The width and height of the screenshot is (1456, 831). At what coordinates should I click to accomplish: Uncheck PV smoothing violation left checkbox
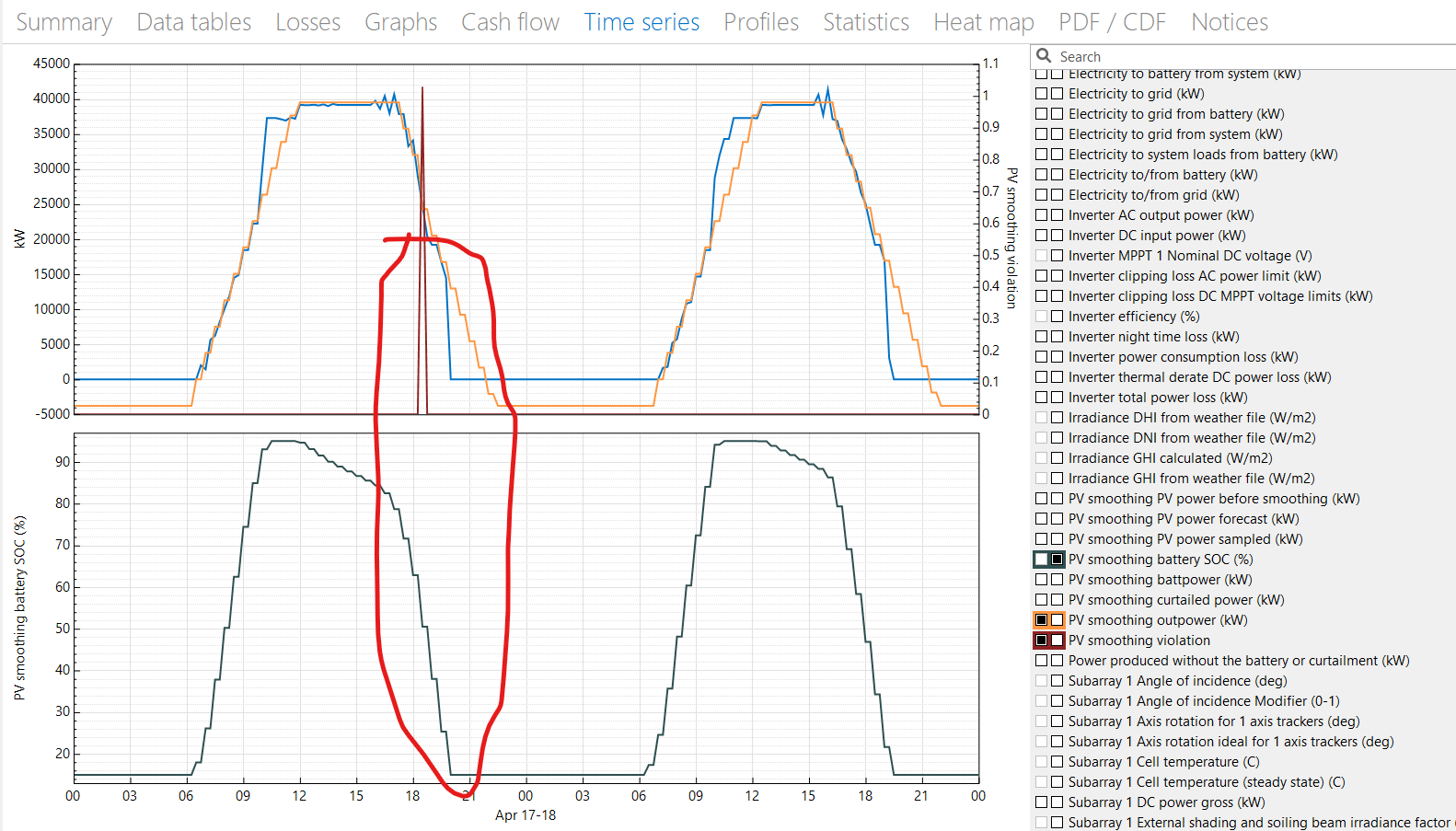tap(1042, 641)
